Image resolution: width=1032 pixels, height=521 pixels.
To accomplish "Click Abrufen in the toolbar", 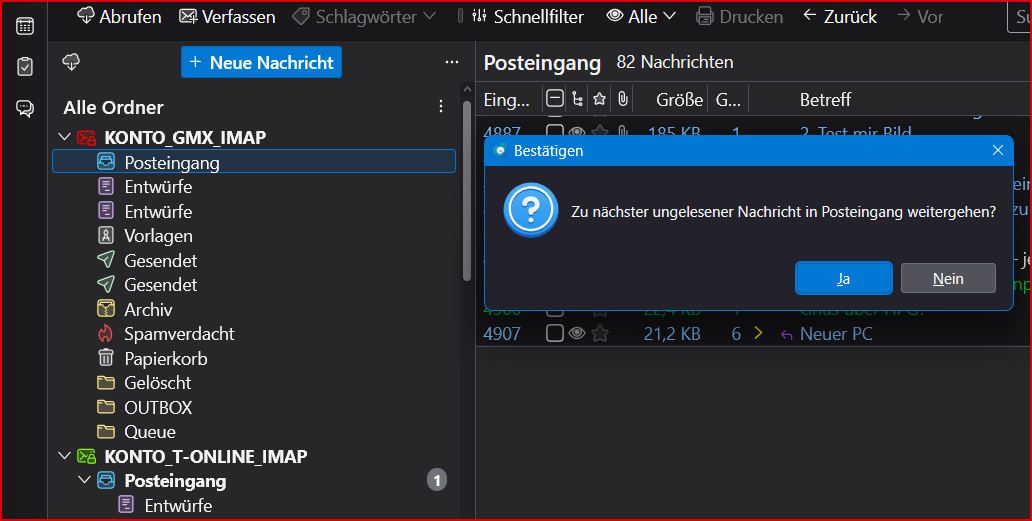I will coord(119,16).
